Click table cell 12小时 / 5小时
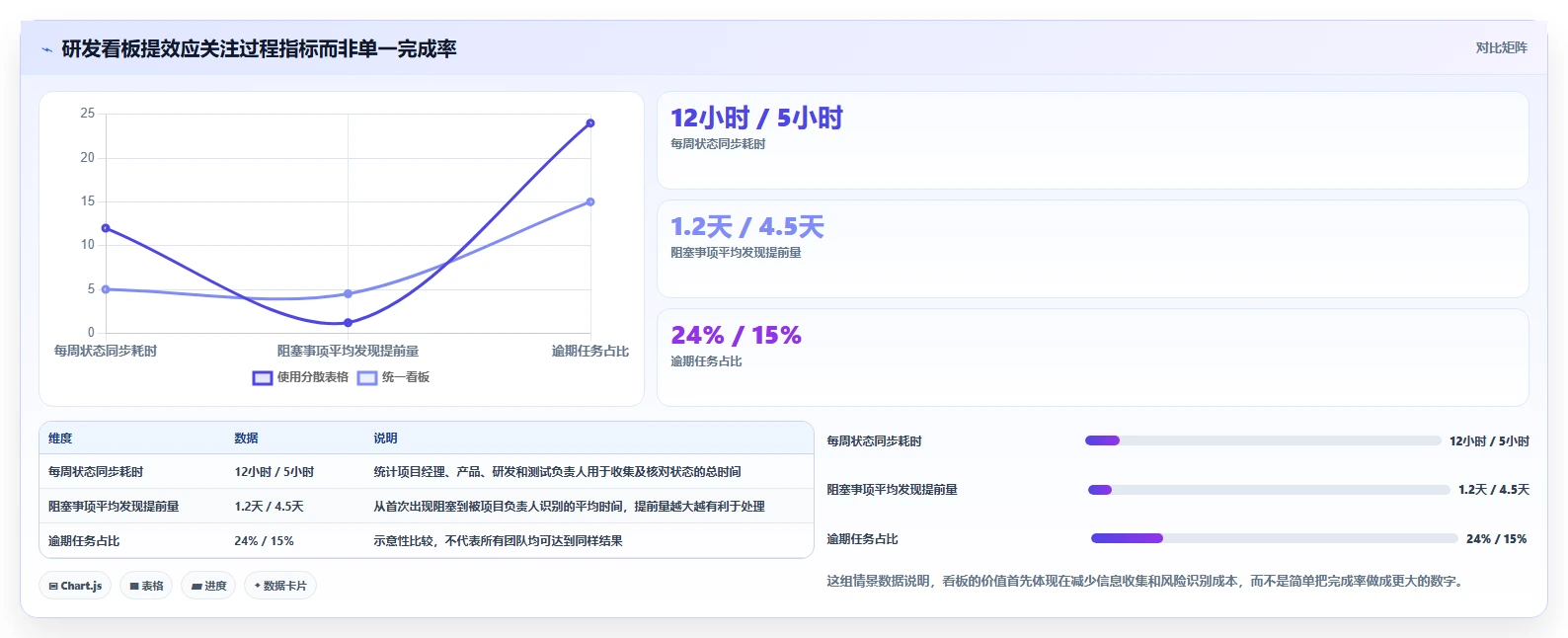This screenshot has height=638, width=1568. click(x=274, y=472)
